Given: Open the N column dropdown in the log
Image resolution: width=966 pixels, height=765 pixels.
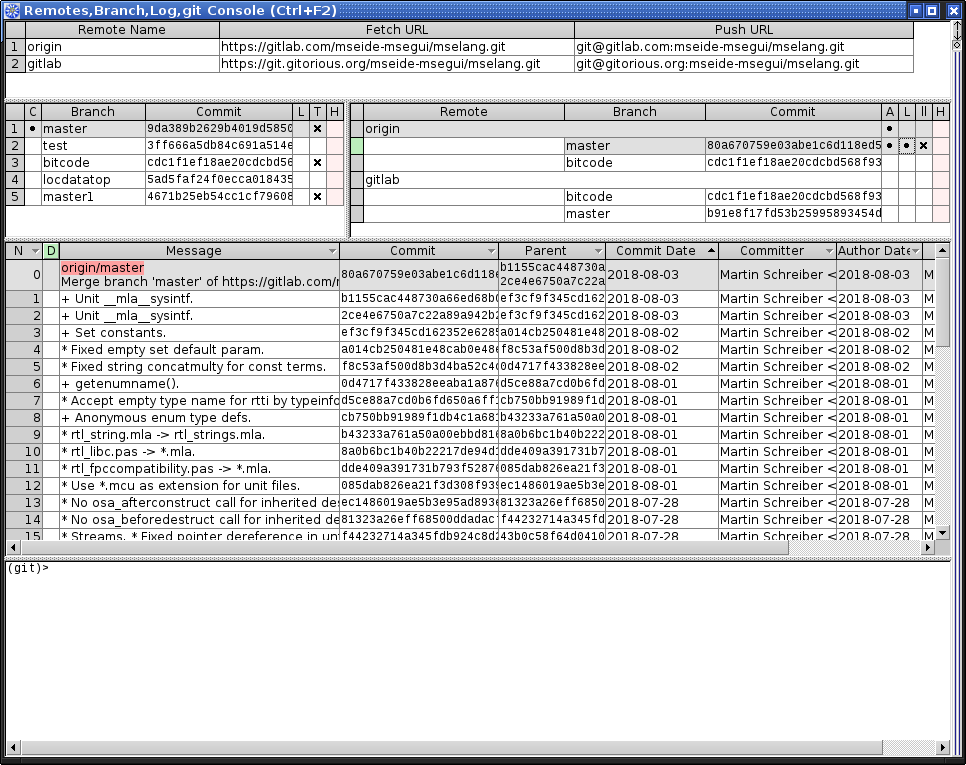Looking at the screenshot, I should (35, 251).
